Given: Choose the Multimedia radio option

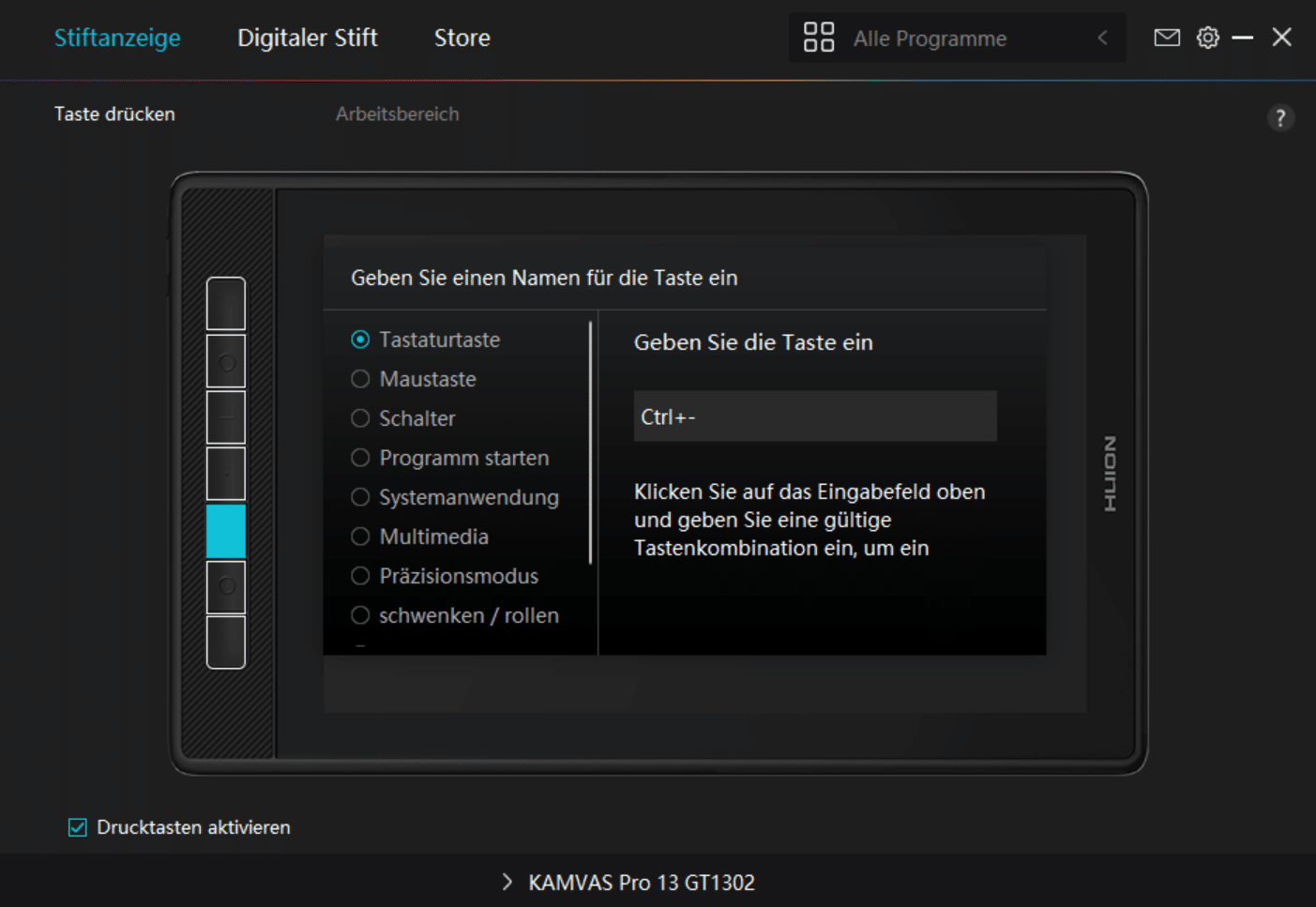Looking at the screenshot, I should click(360, 537).
